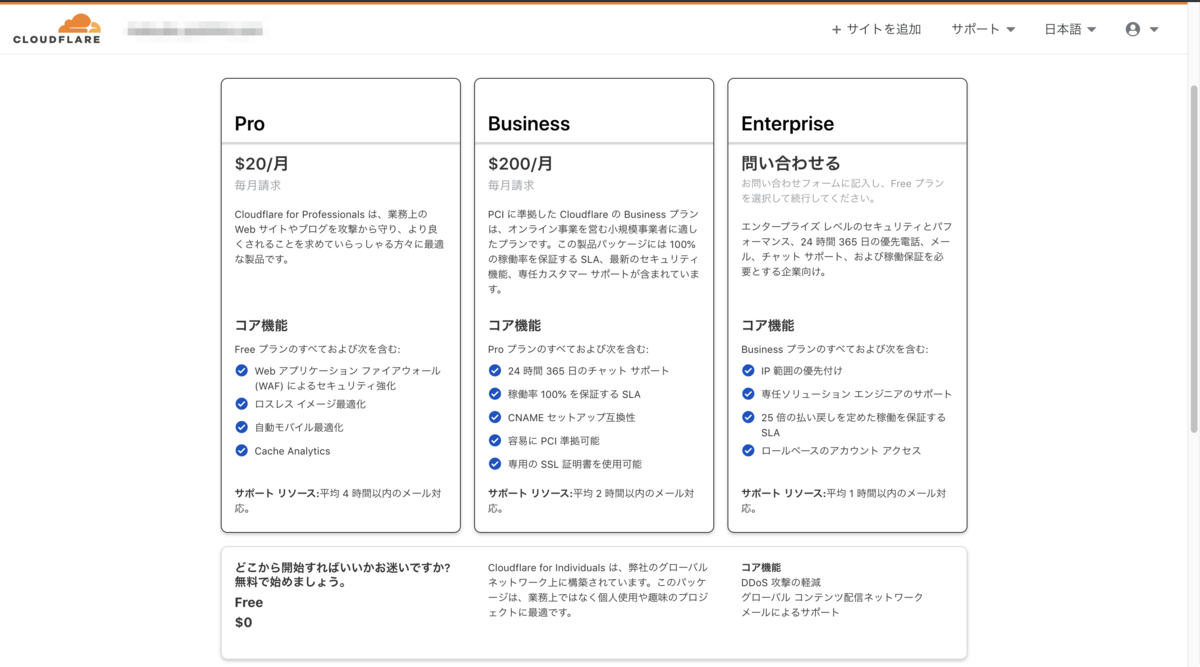Click グローバル コンテンツ配信ネットワーク text
The height and width of the screenshot is (667, 1200).
[832, 597]
